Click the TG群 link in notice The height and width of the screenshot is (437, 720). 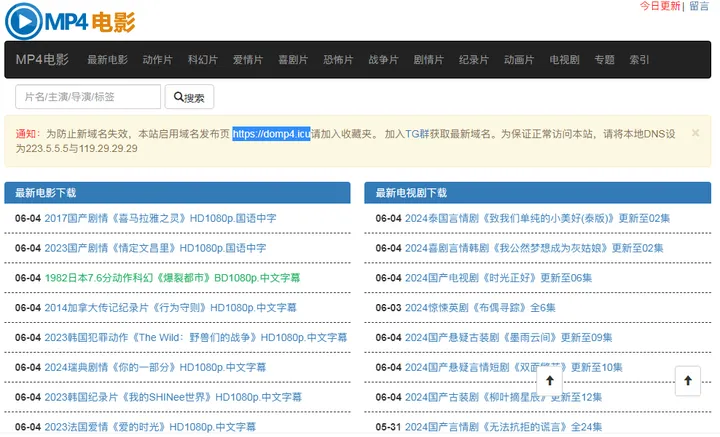point(417,134)
